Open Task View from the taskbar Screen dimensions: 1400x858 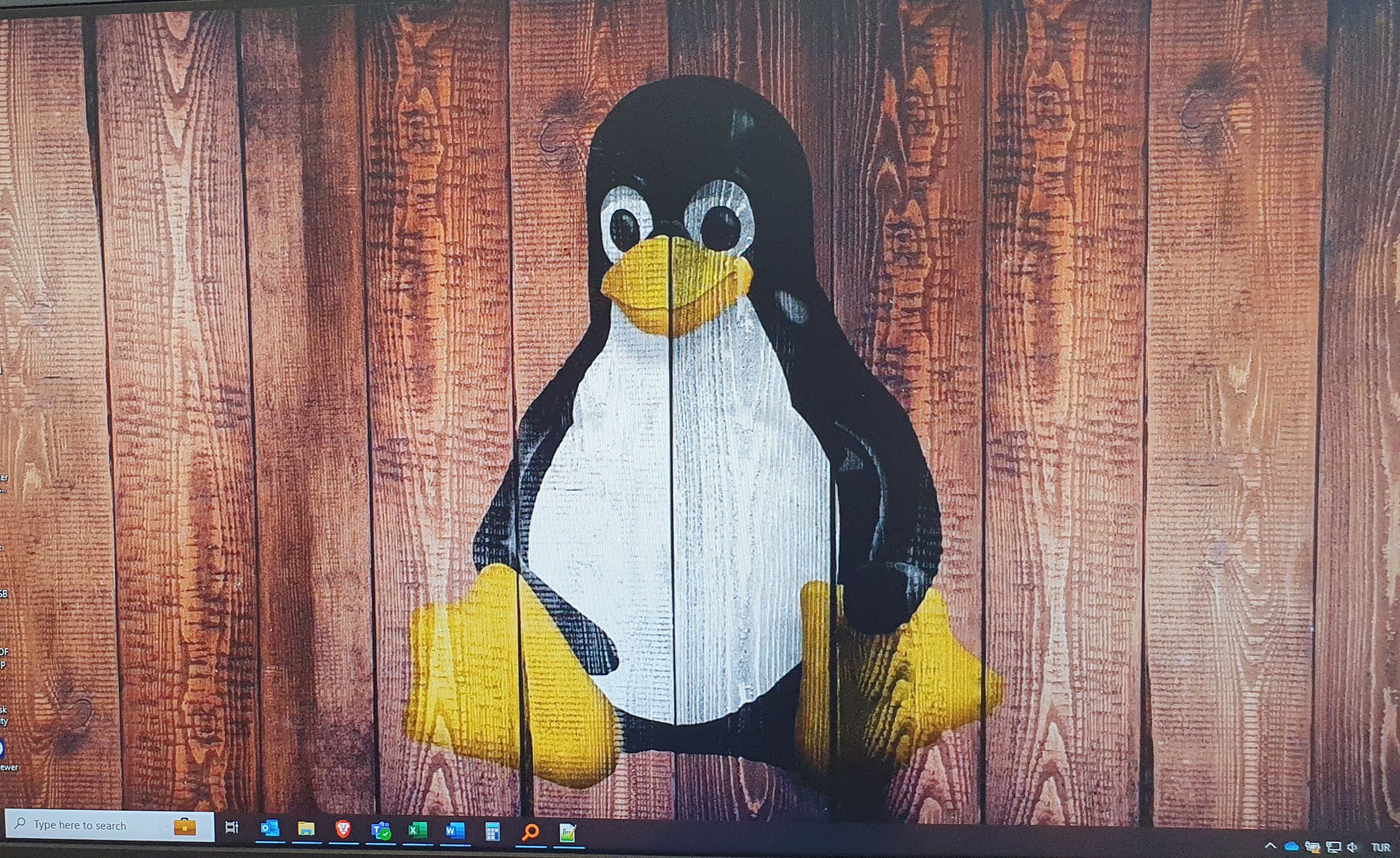pos(232,827)
